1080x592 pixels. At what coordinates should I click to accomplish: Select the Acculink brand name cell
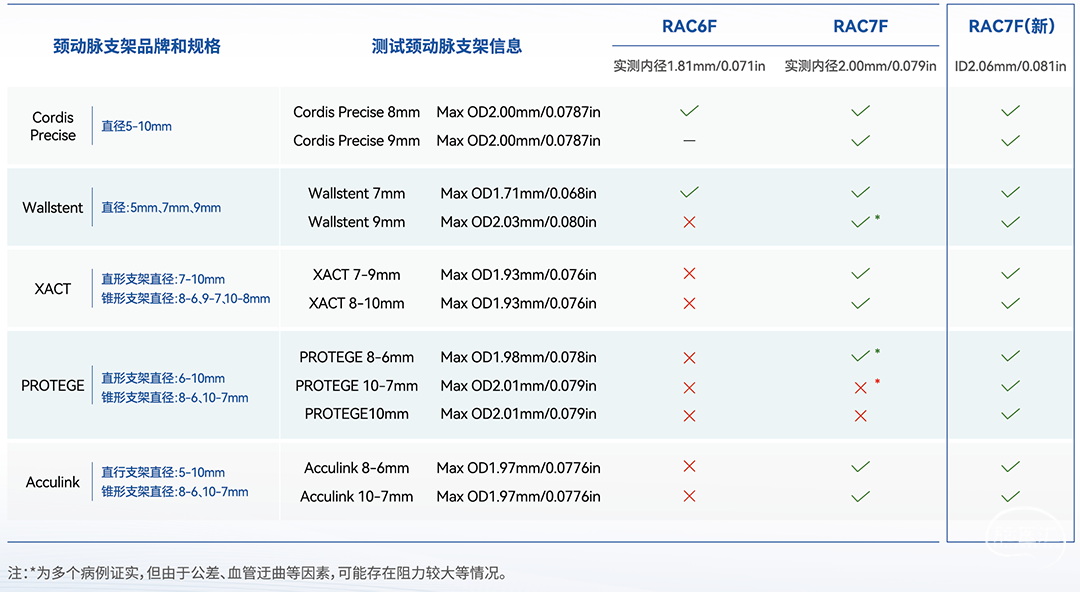[x=52, y=482]
